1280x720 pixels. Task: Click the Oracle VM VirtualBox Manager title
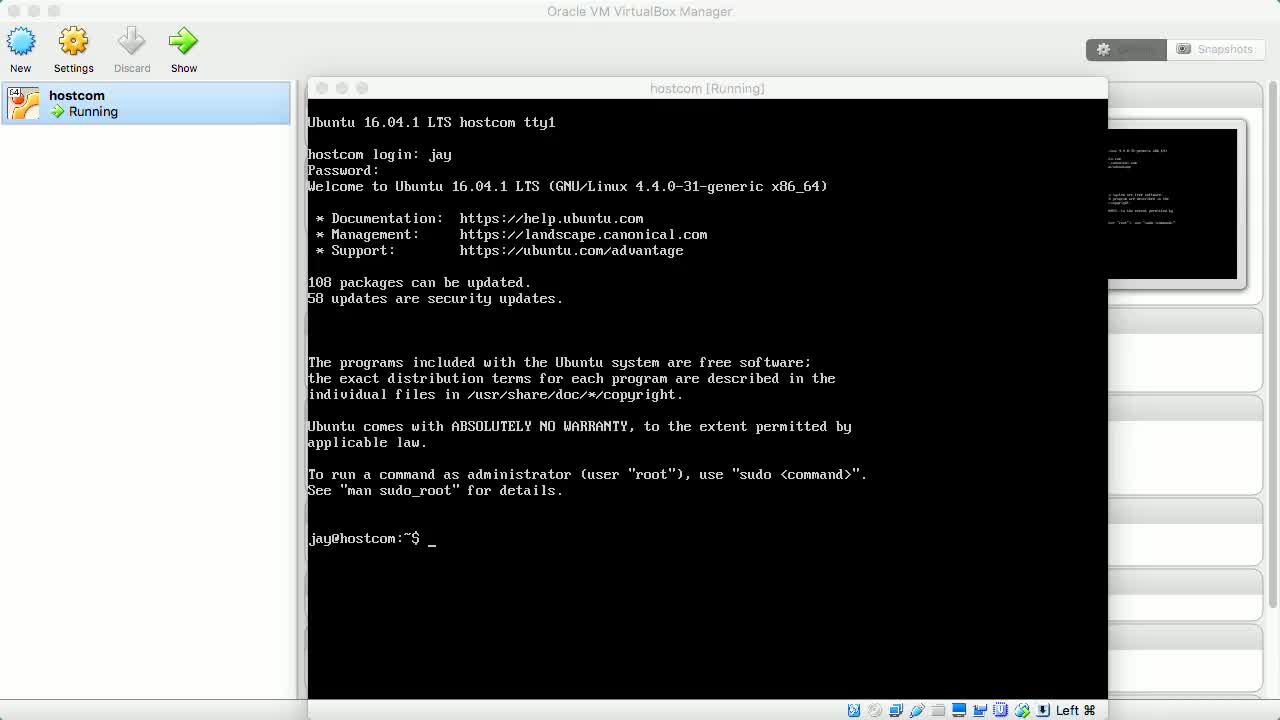(639, 11)
